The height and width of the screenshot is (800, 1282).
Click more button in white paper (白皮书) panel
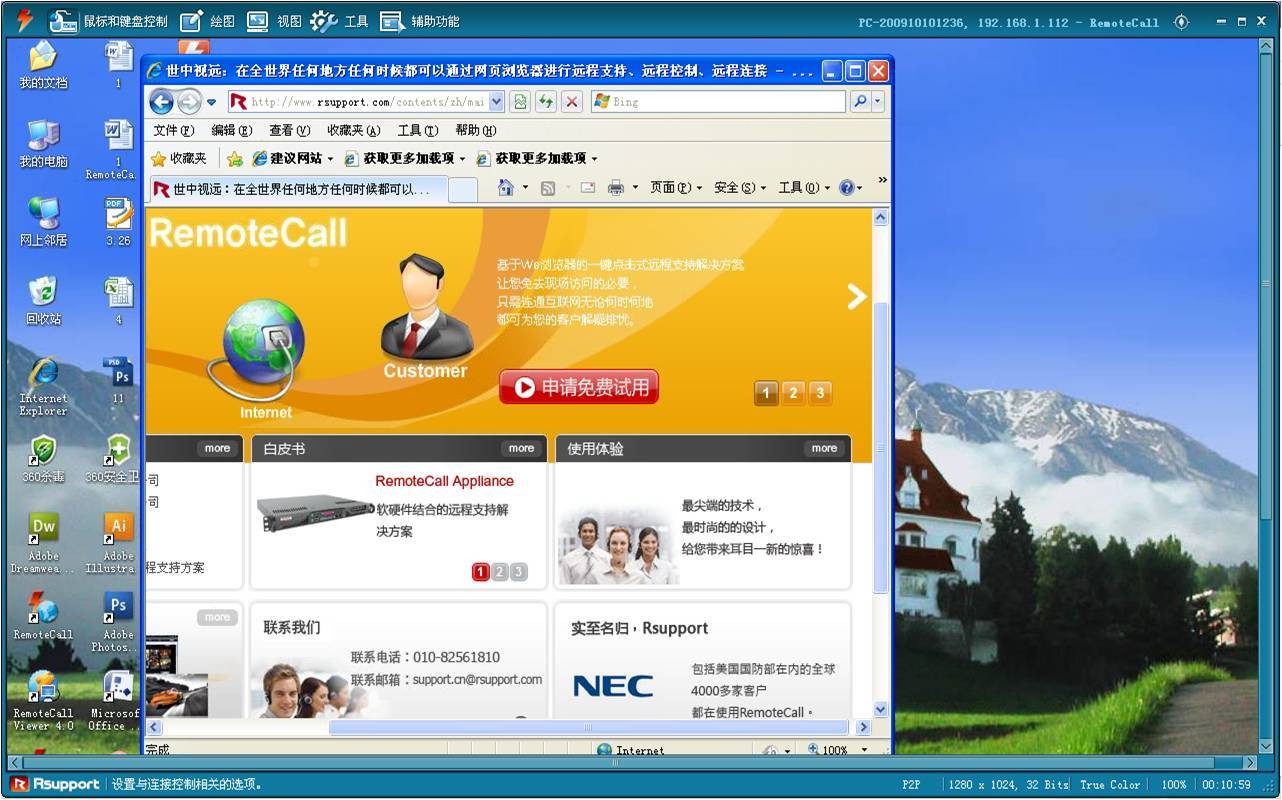521,448
